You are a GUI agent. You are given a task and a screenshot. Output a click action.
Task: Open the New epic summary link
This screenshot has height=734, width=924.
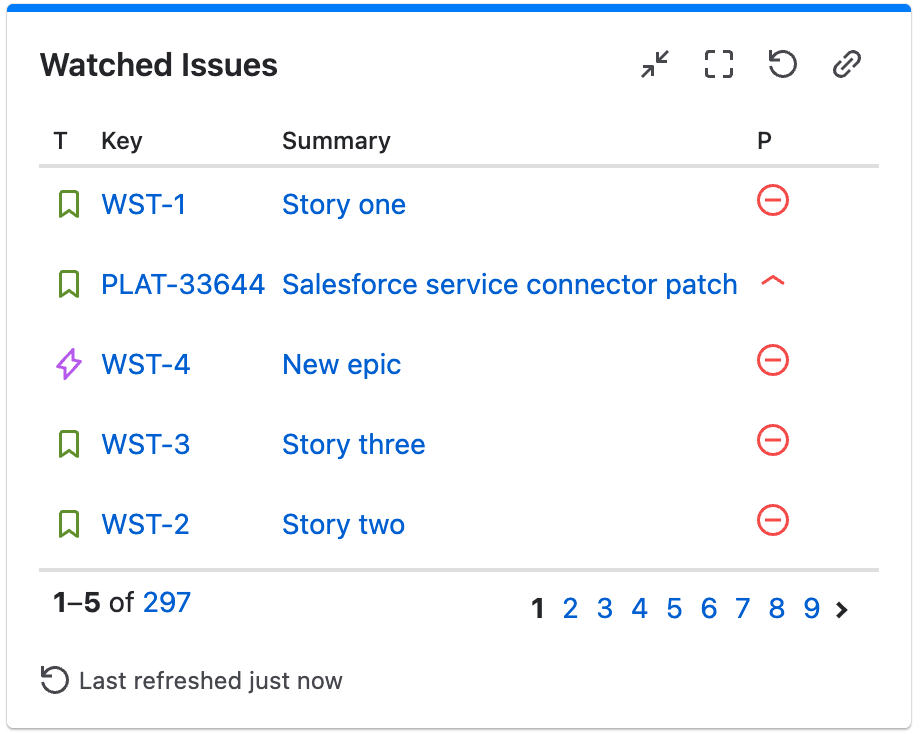(x=341, y=365)
